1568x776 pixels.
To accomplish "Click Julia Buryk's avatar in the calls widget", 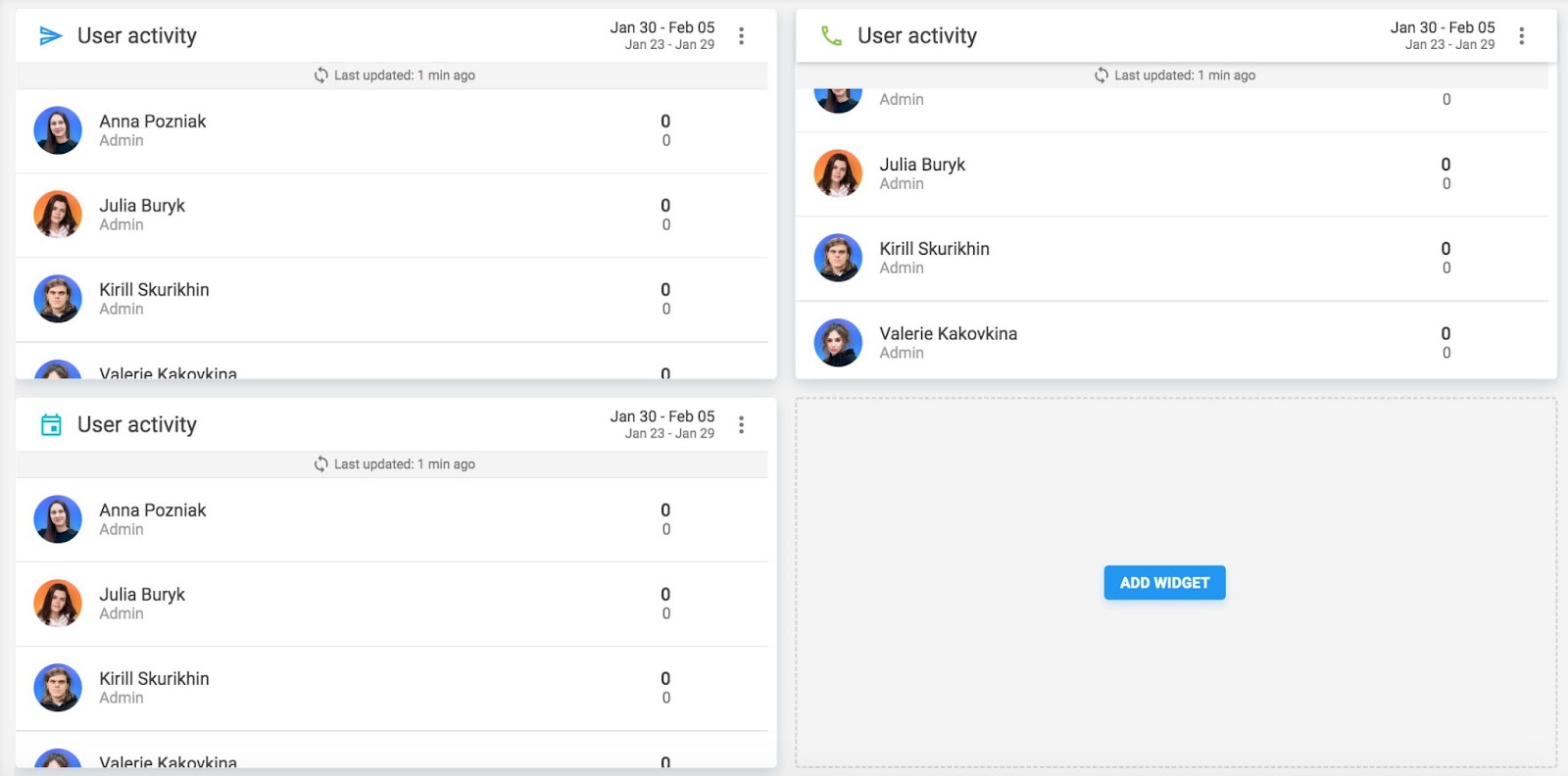I will pos(838,173).
